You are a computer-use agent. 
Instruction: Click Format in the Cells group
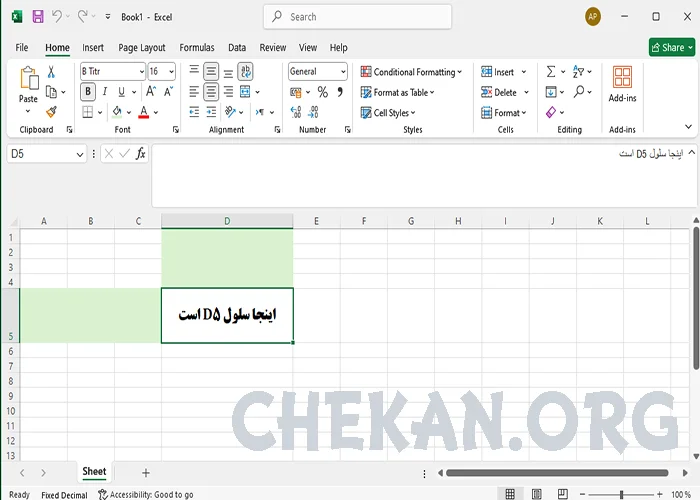504,112
